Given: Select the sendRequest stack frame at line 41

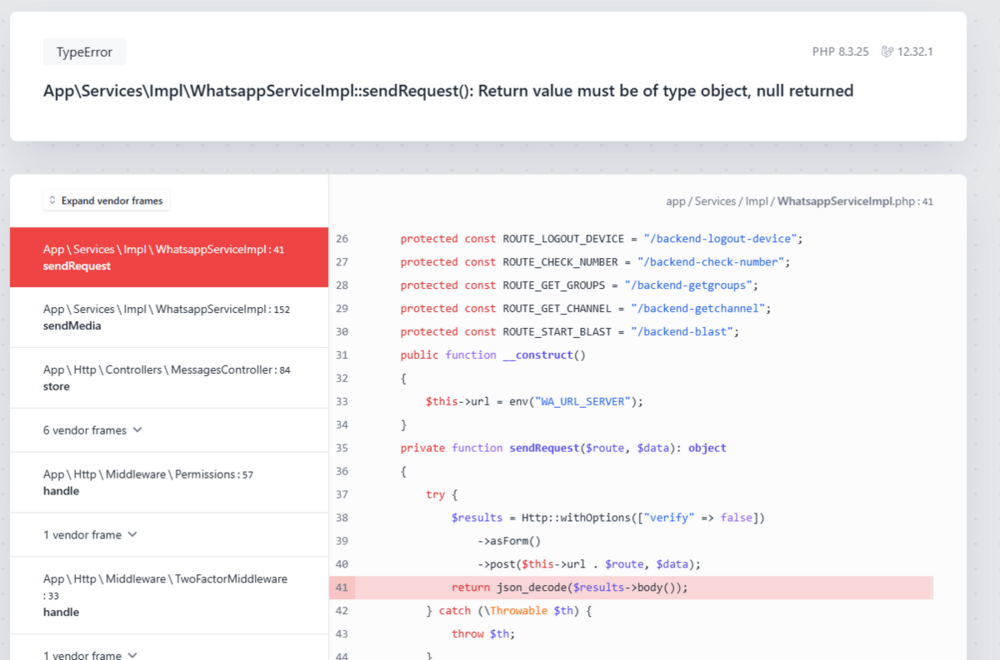Looking at the screenshot, I should (168, 257).
